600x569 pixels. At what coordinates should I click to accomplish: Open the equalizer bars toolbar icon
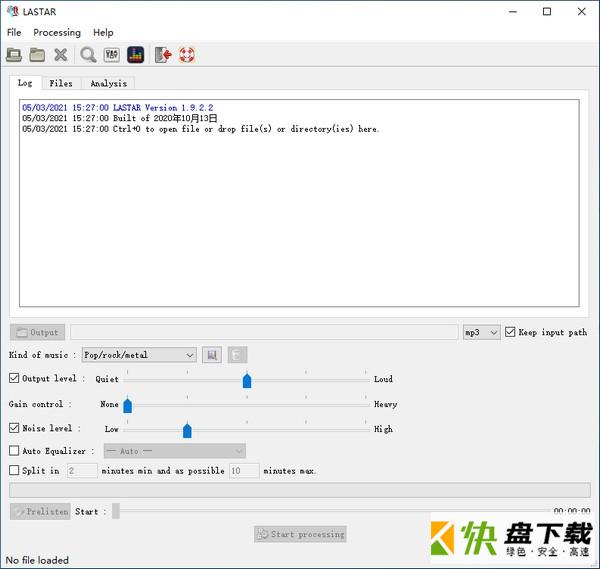135,55
